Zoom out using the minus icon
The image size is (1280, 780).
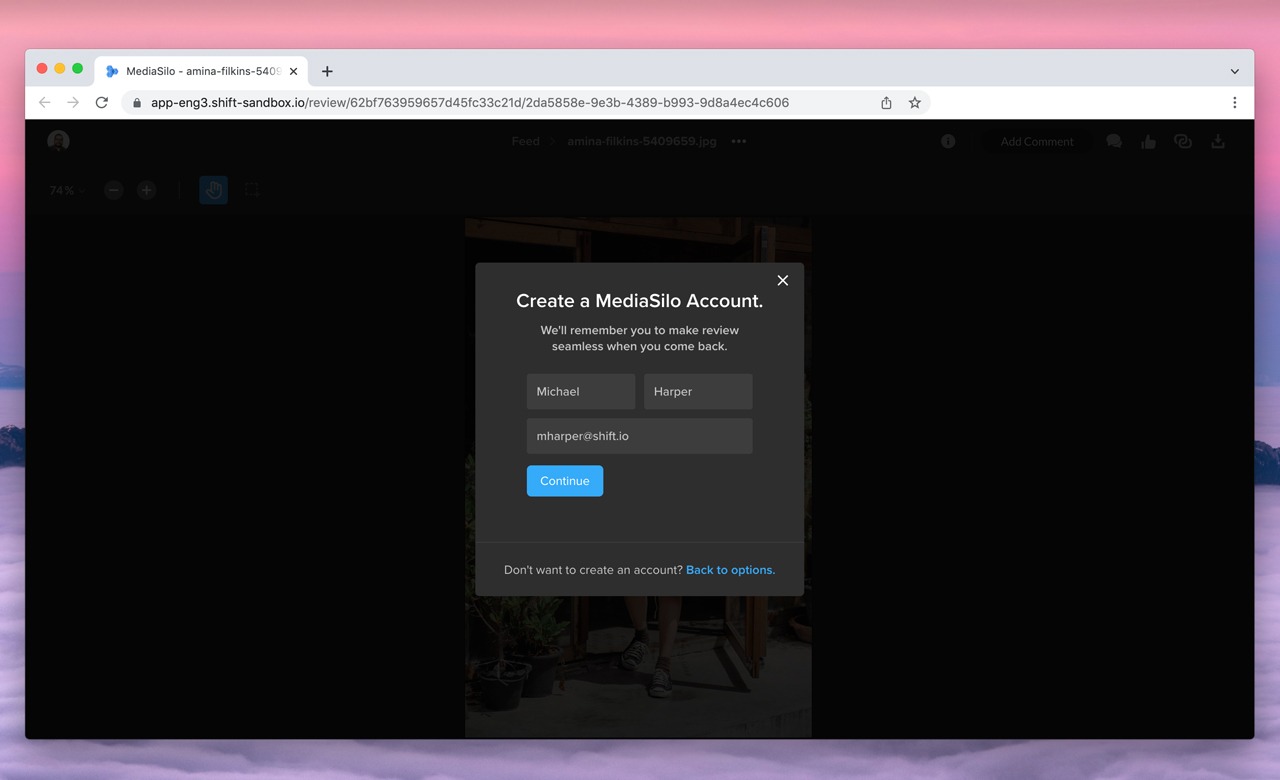pyautogui.click(x=113, y=190)
